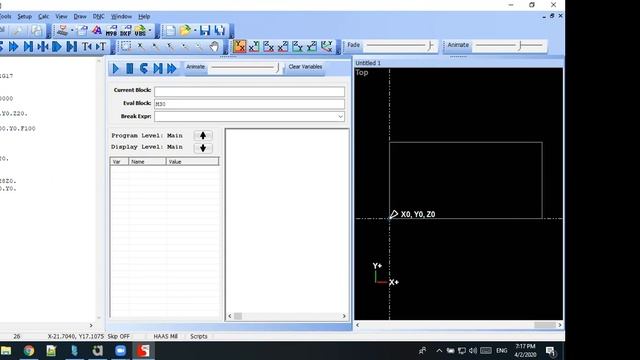
Task: Click the HAAS Mill status entry
Action: pos(166,336)
